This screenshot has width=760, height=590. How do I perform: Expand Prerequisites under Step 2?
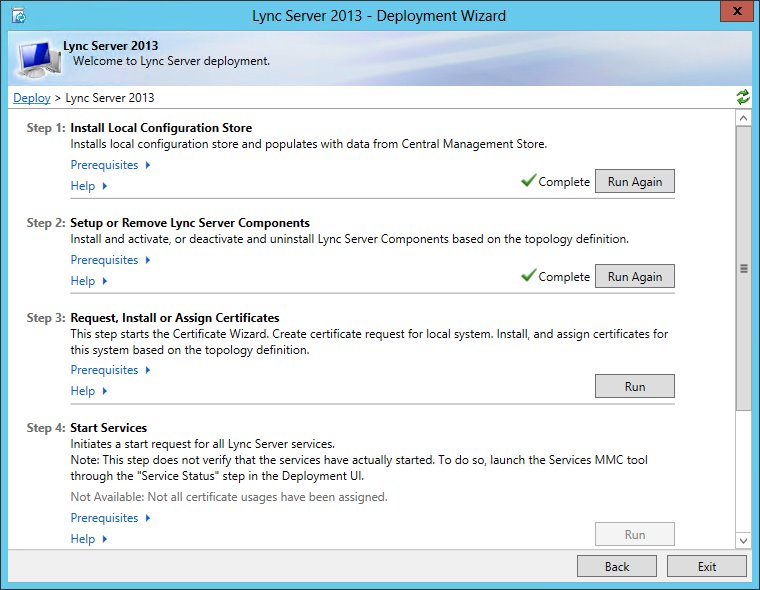[110, 260]
